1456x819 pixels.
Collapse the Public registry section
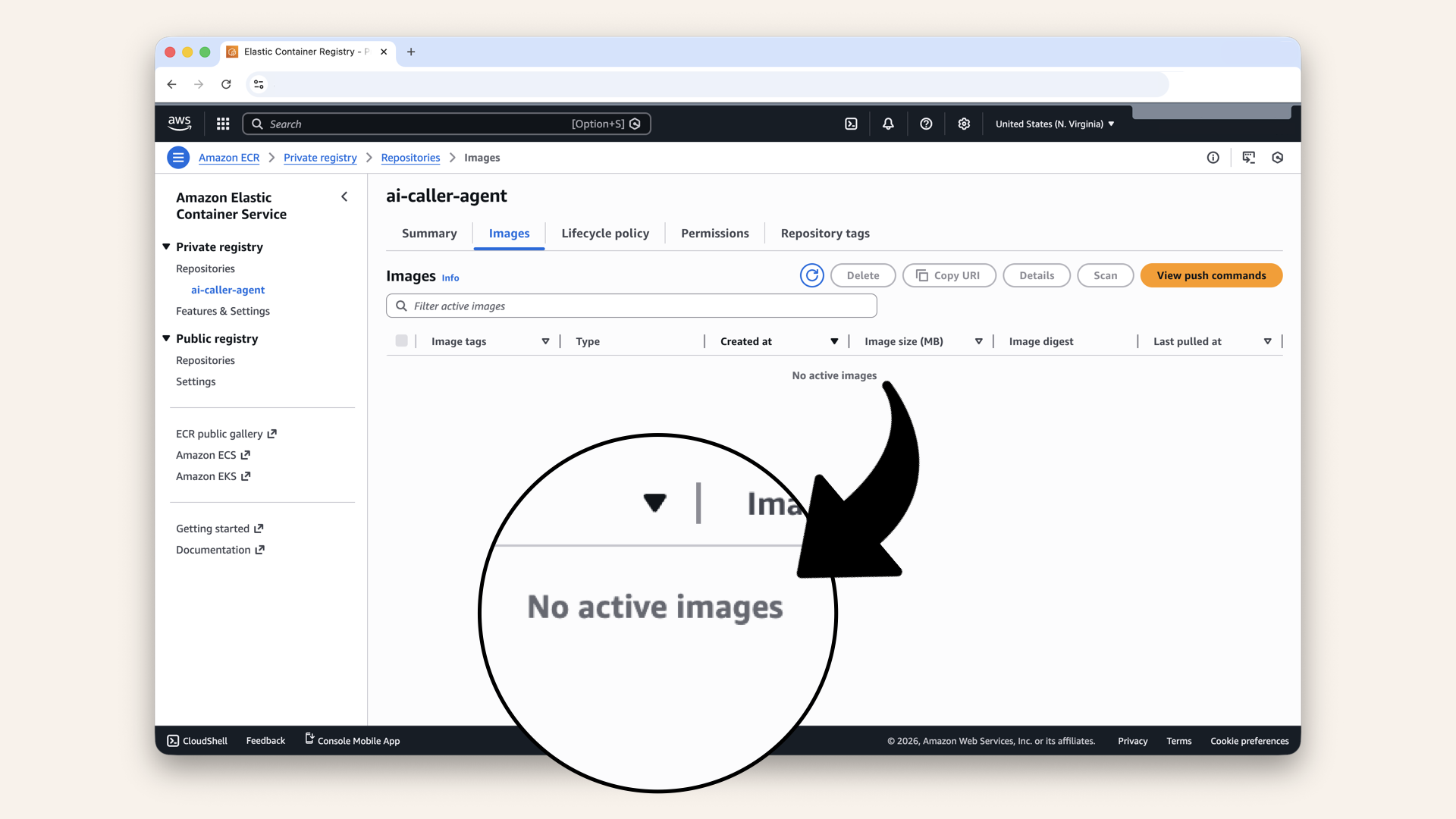point(166,338)
